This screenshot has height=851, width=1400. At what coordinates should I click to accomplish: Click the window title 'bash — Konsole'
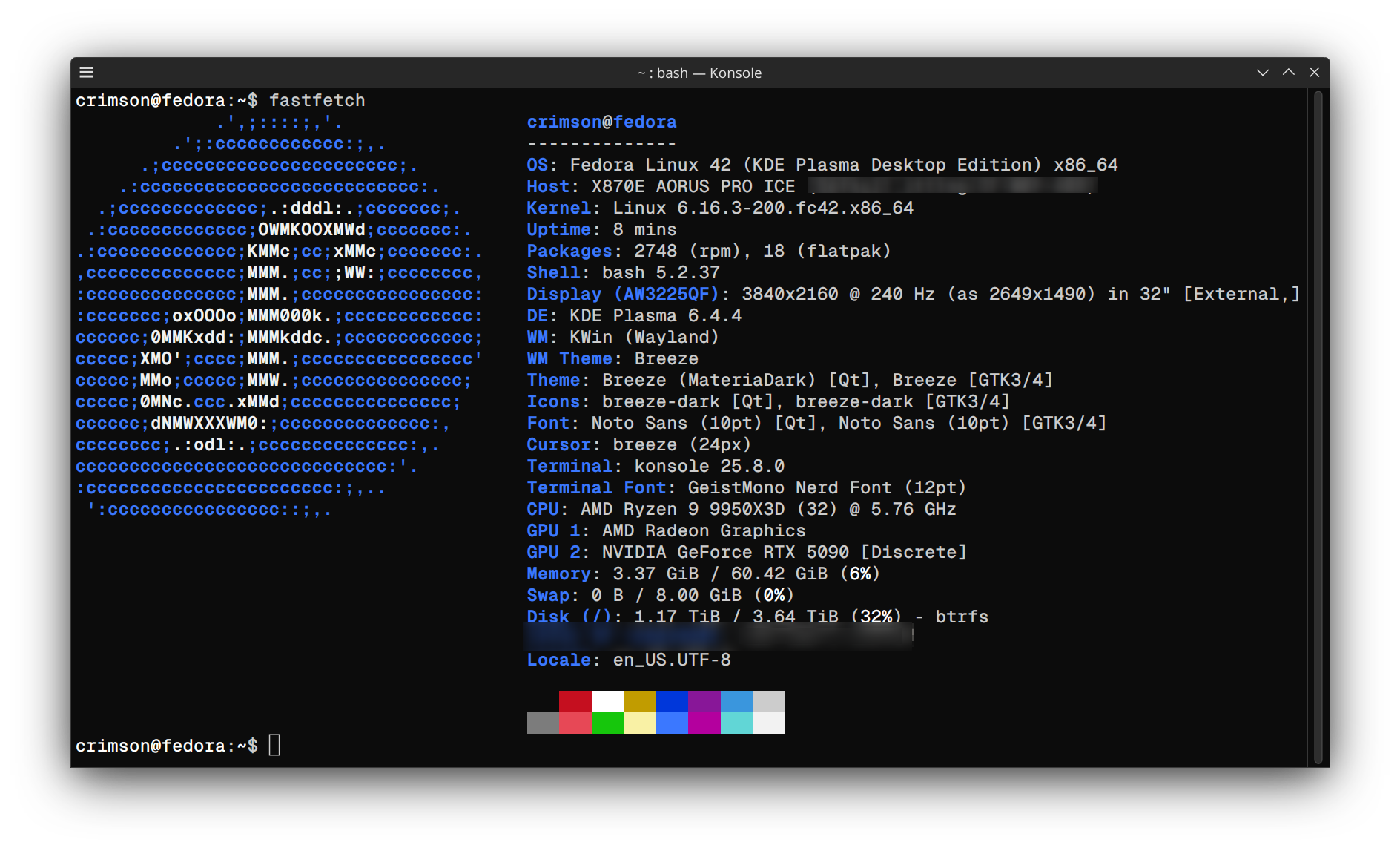(709, 73)
